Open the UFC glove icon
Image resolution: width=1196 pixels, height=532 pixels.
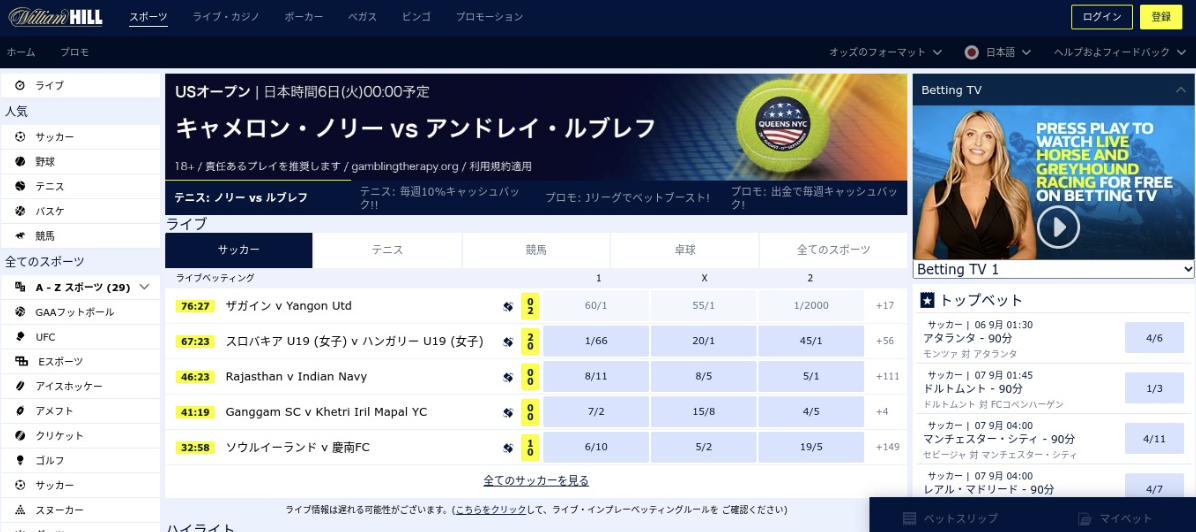click(20, 337)
